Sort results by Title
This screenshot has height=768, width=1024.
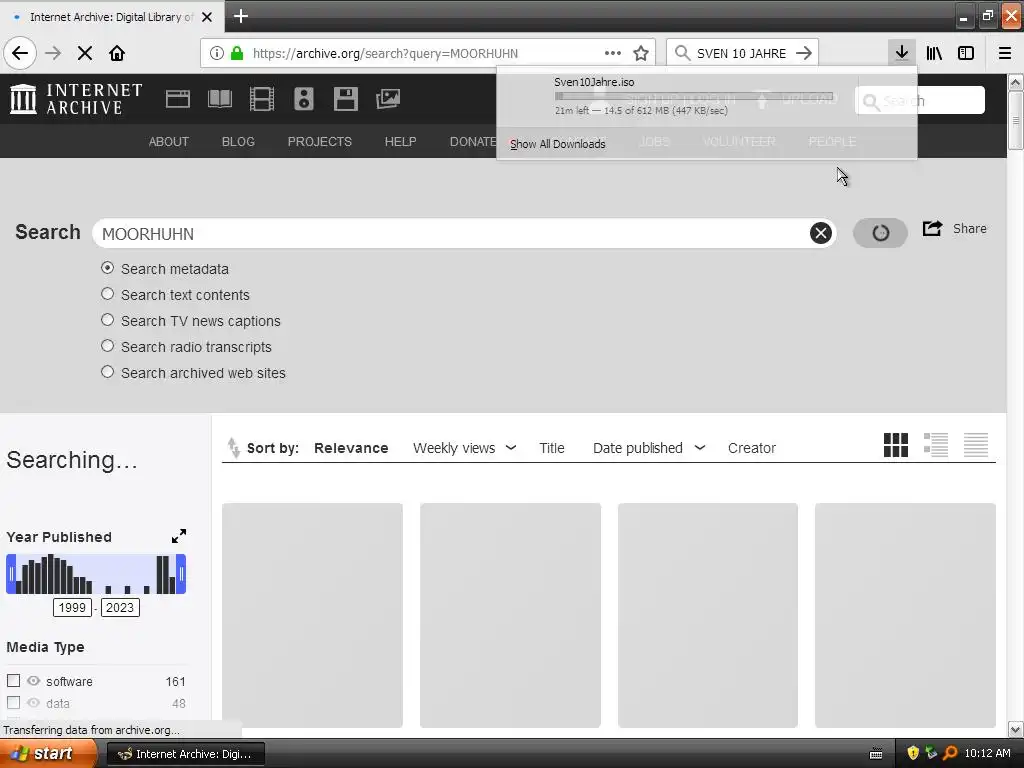coord(552,448)
